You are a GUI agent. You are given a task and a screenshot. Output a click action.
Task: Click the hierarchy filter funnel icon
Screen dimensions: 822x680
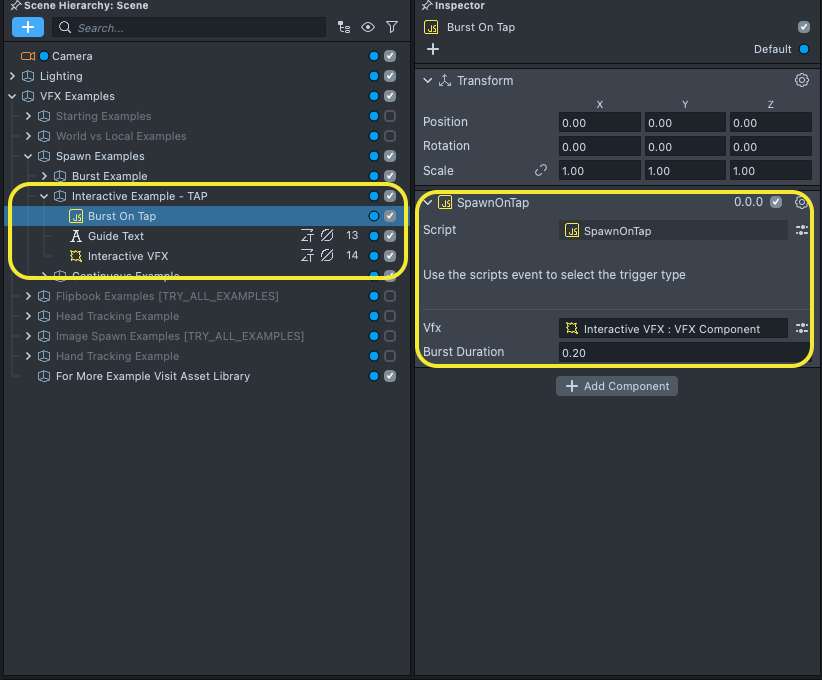coord(392,27)
